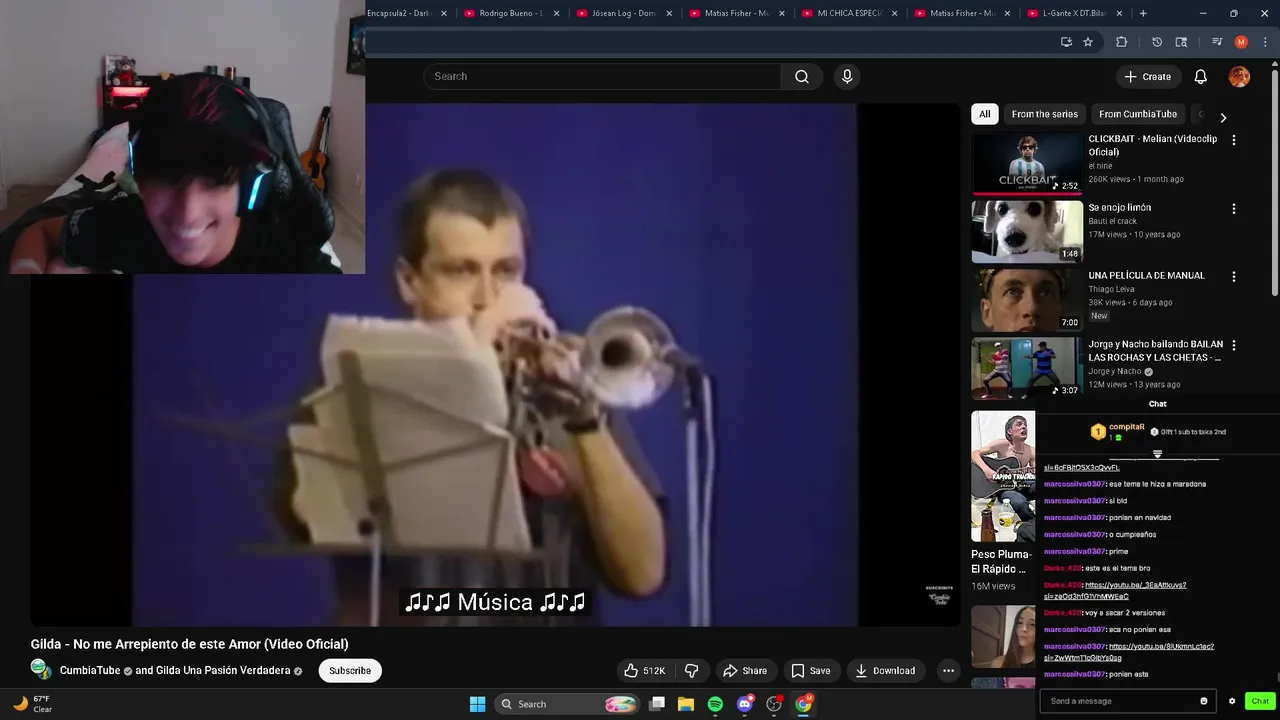Install app icon in address bar

pos(1066,42)
